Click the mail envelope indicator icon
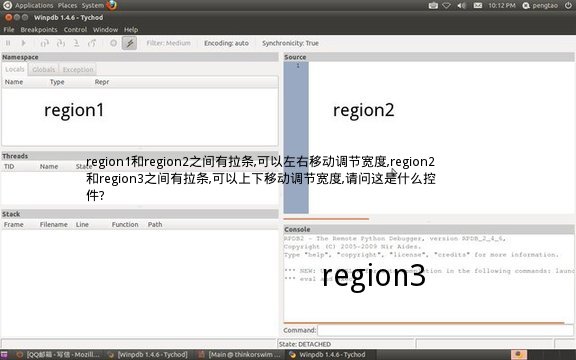This screenshot has width=576, height=360. point(478,6)
